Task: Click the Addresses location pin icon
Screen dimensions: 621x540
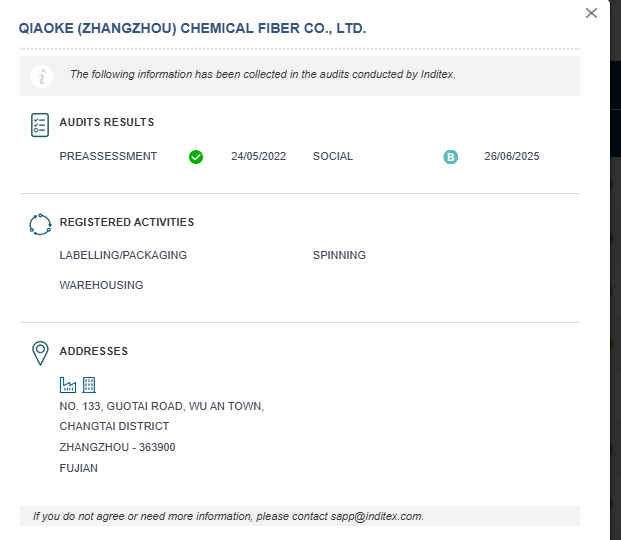Action: [x=40, y=353]
